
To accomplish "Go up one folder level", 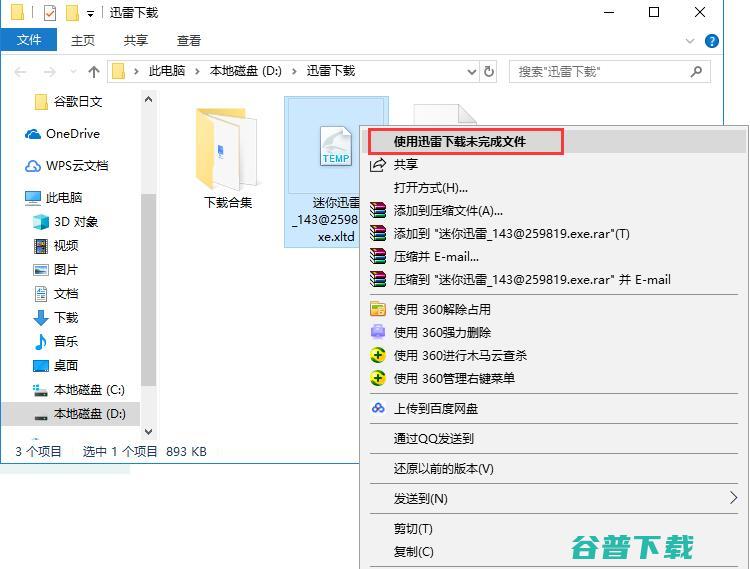I will pyautogui.click(x=94, y=72).
